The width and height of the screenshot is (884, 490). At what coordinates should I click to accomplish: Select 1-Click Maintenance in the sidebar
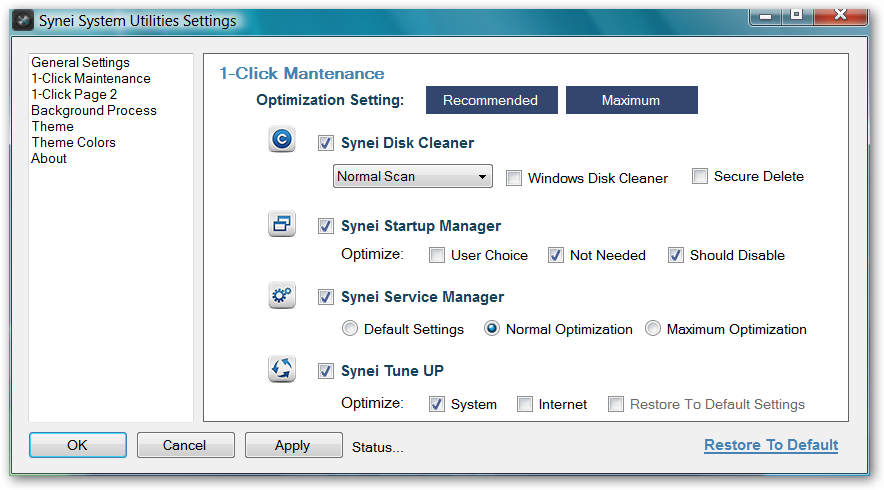91,78
